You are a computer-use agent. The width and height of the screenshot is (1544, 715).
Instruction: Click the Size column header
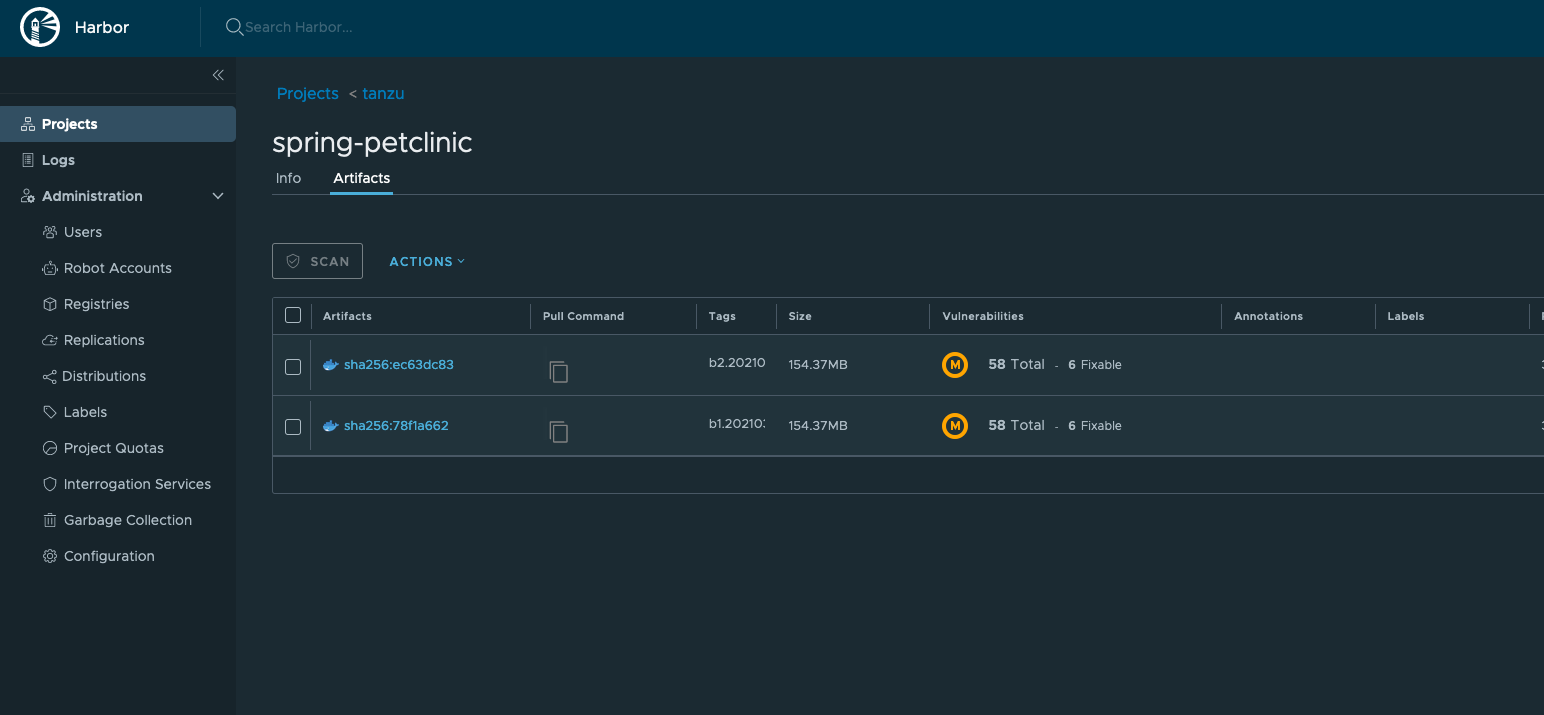pyautogui.click(x=800, y=316)
